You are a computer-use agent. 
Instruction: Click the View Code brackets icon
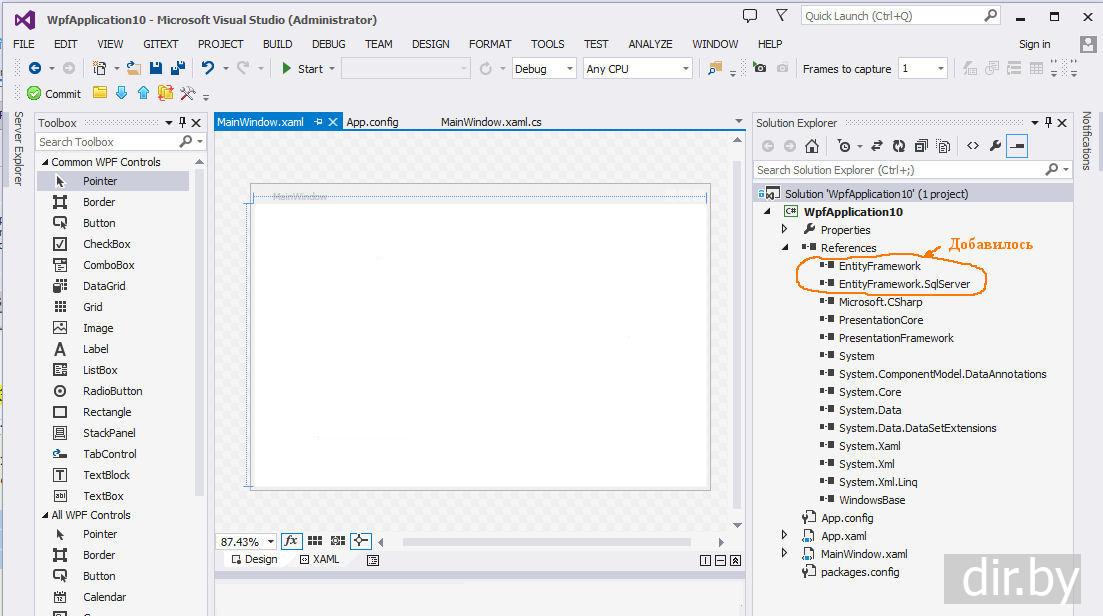point(972,146)
